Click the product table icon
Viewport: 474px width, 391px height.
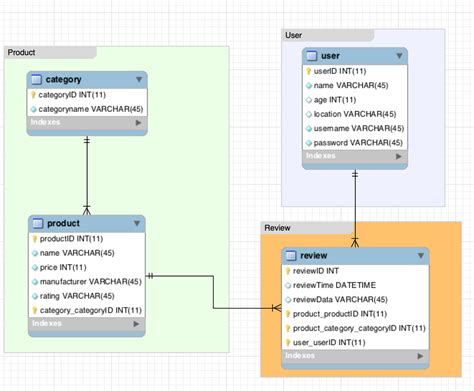pos(38,223)
